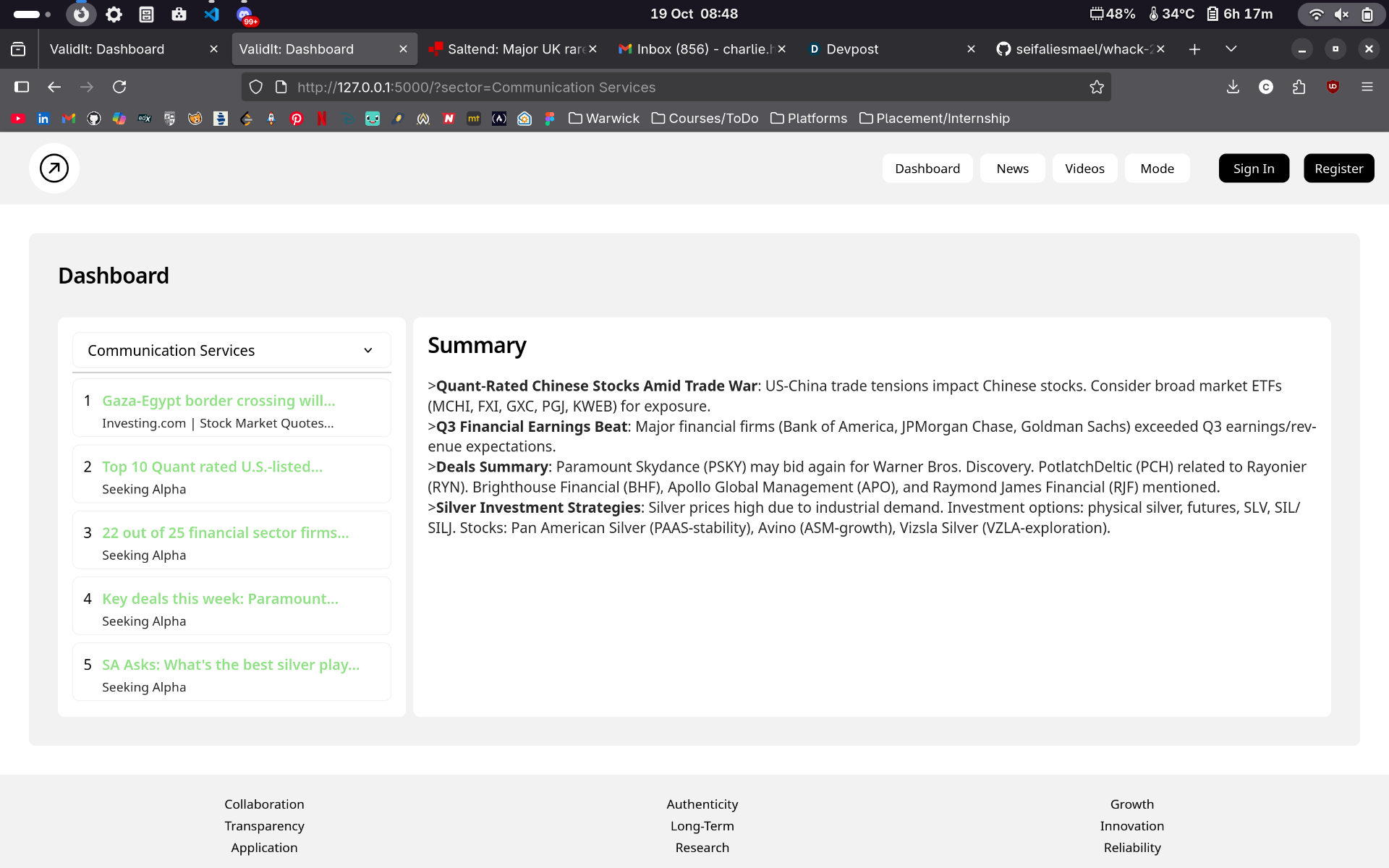Open the Gaza-Egypt border crossing article link
This screenshot has height=868, width=1389.
coord(218,401)
